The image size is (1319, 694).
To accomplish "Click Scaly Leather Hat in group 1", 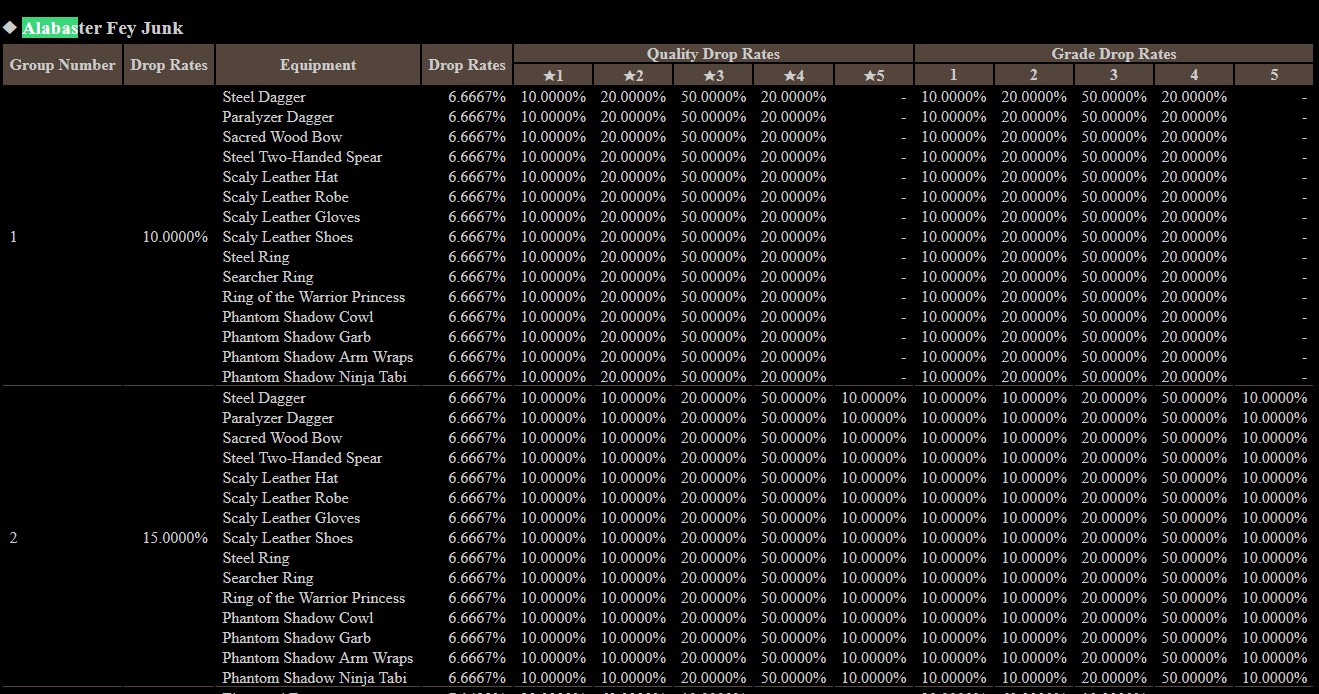I will click(280, 177).
